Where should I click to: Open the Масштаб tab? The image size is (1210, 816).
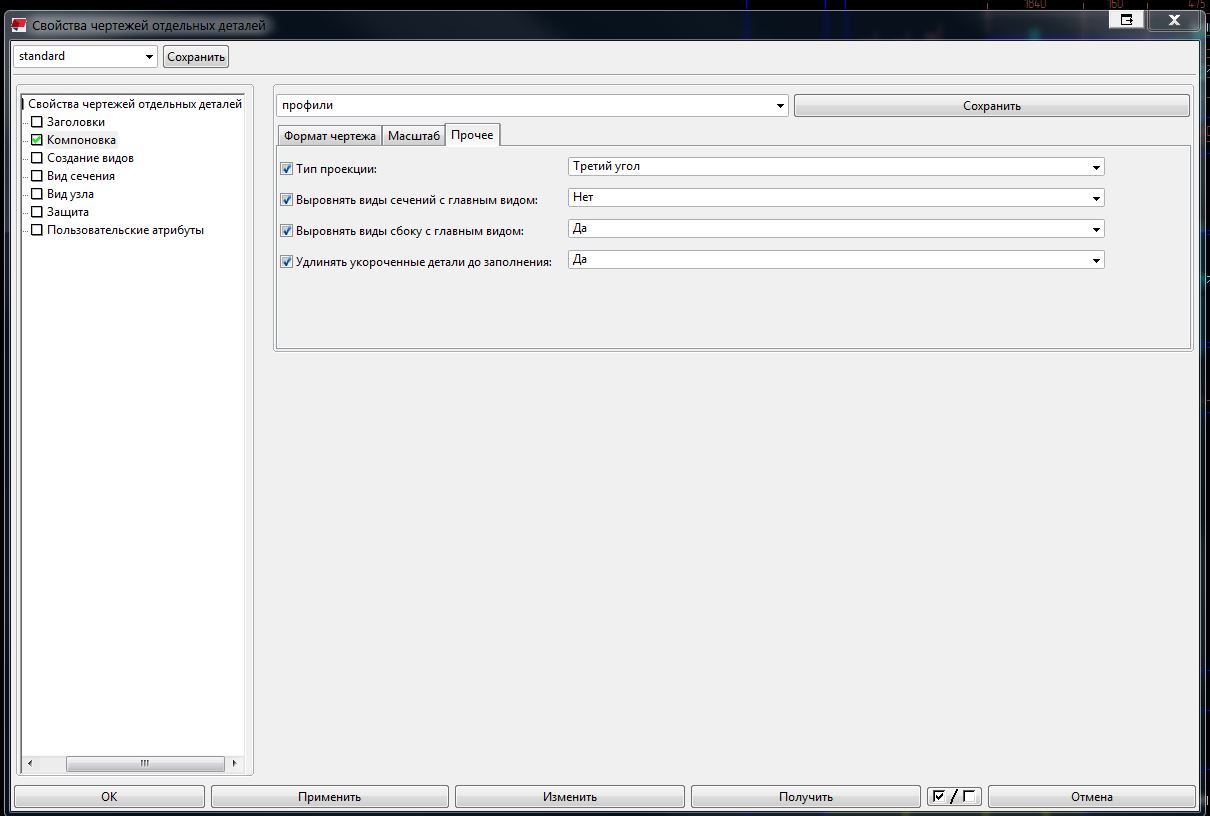413,135
